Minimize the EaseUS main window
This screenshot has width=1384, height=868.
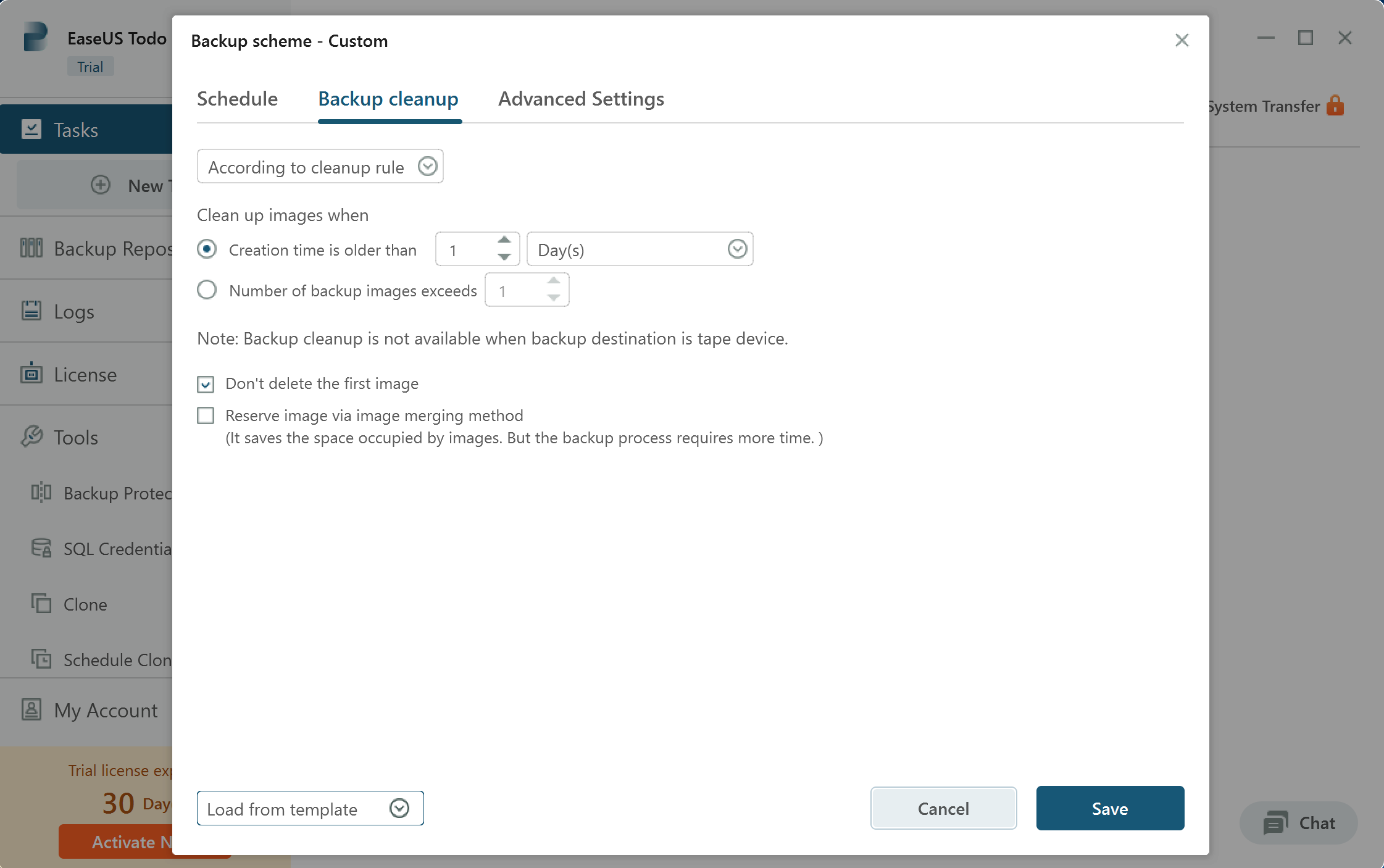coord(1265,38)
